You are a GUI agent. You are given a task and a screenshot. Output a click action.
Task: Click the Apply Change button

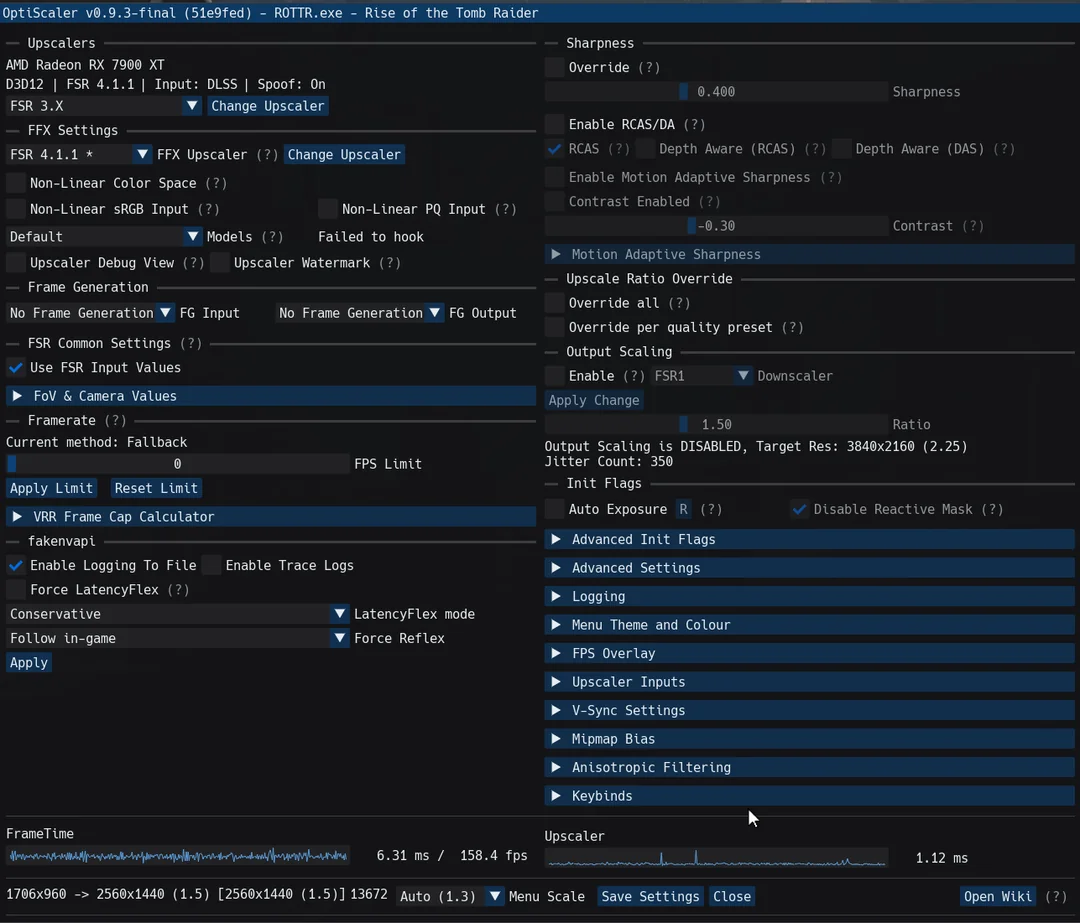click(x=593, y=400)
